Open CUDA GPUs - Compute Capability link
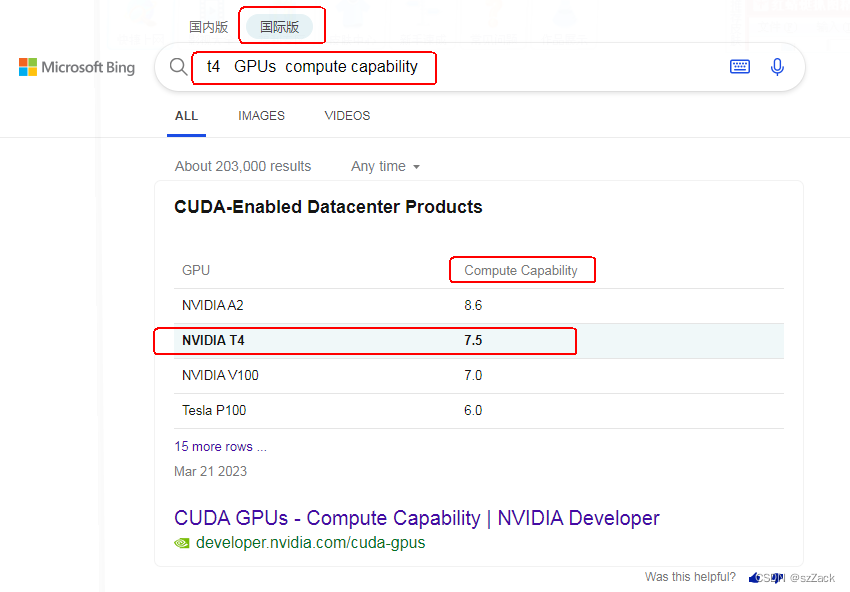This screenshot has height=592, width=850. click(x=417, y=518)
